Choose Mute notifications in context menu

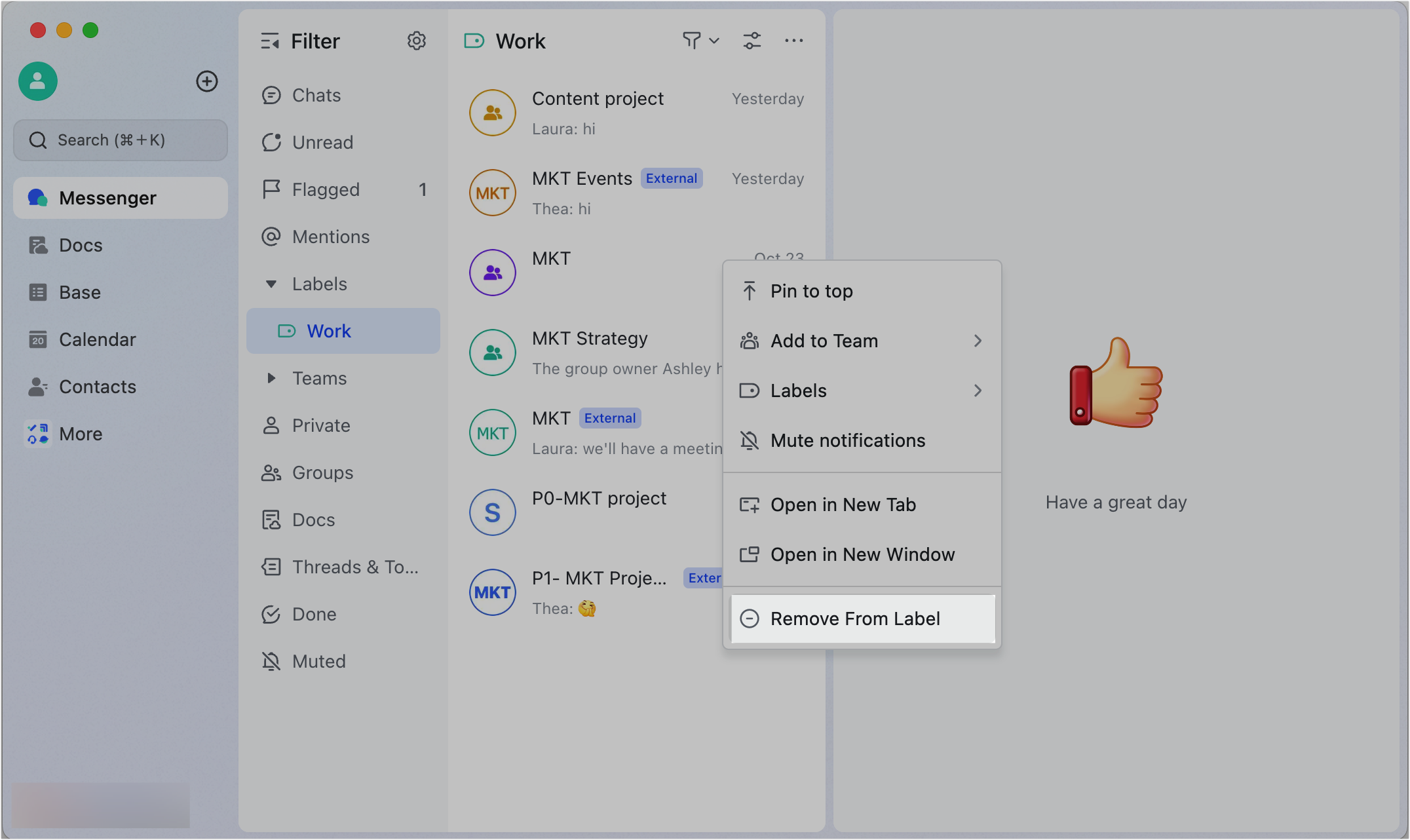tap(847, 440)
